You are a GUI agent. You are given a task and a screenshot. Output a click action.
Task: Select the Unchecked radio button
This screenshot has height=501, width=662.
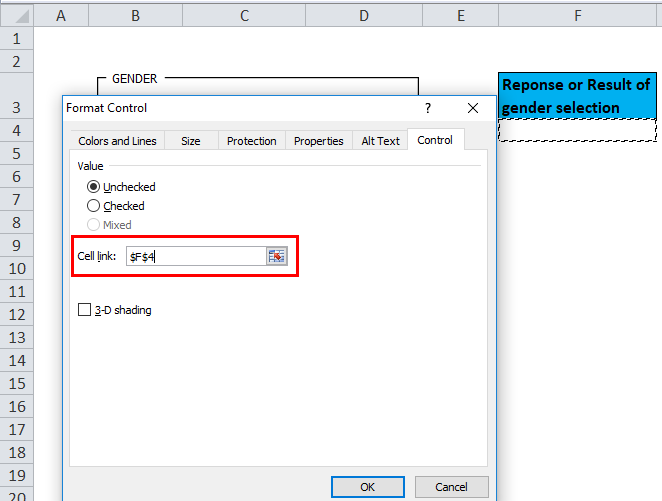click(93, 187)
